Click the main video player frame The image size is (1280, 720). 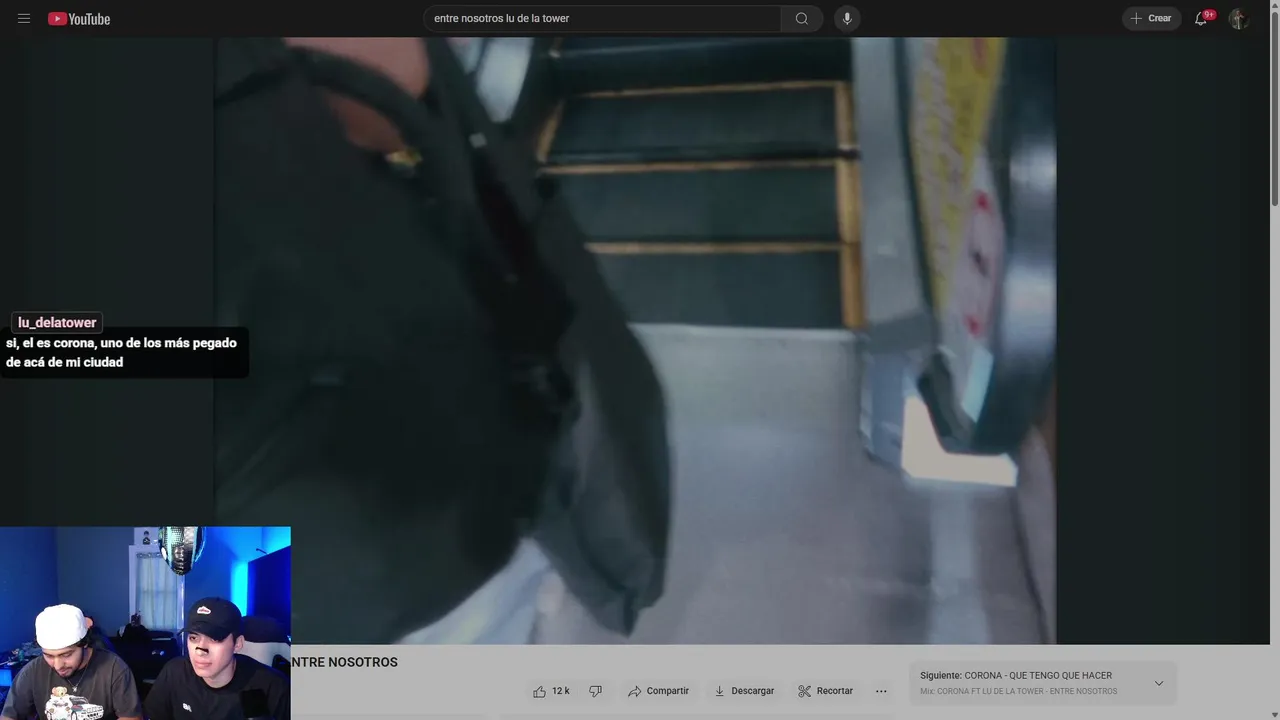coord(635,341)
